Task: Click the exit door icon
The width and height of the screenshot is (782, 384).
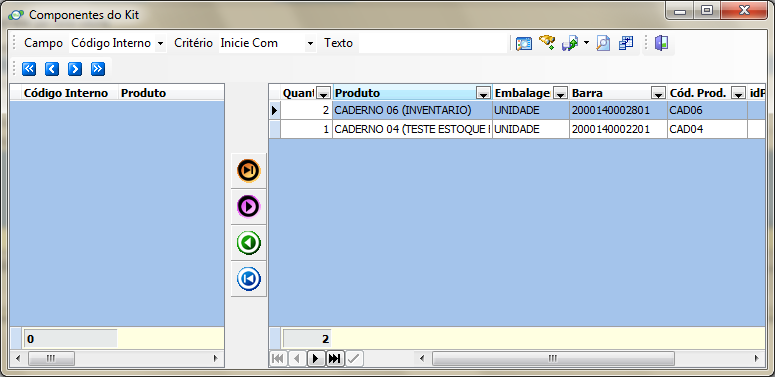Action: [661, 43]
